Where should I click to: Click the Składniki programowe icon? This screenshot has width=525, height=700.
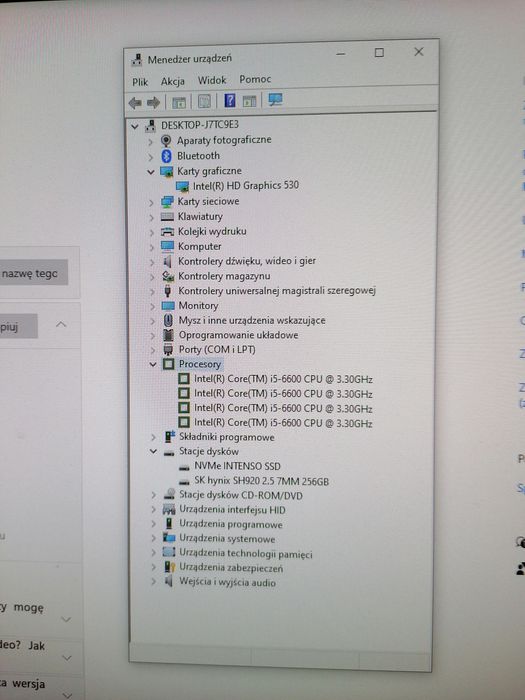[170, 436]
